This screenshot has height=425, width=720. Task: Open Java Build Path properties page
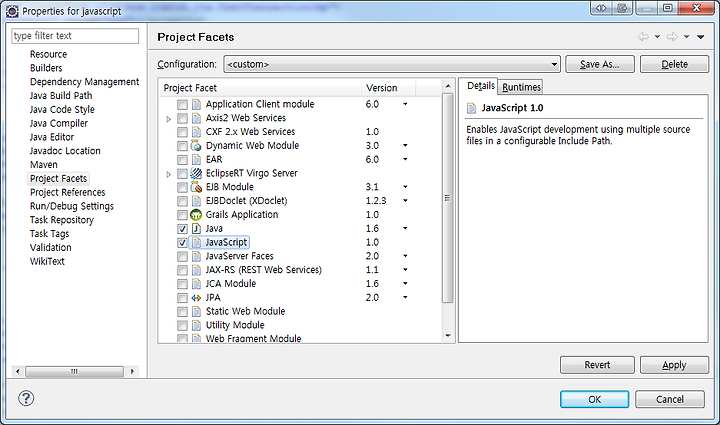pyautogui.click(x=61, y=95)
